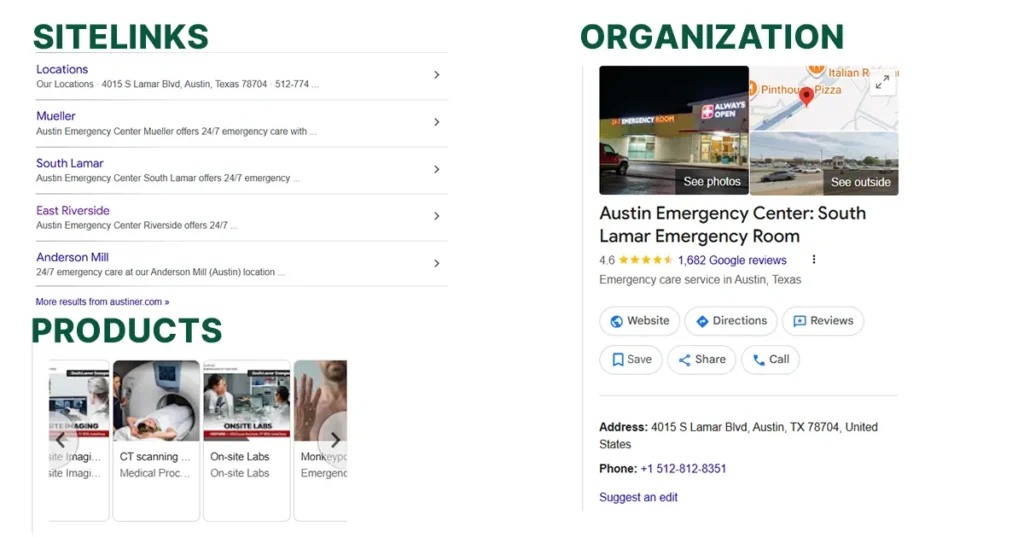Open the South Lamar sitelink
1024x538 pixels.
coord(69,163)
